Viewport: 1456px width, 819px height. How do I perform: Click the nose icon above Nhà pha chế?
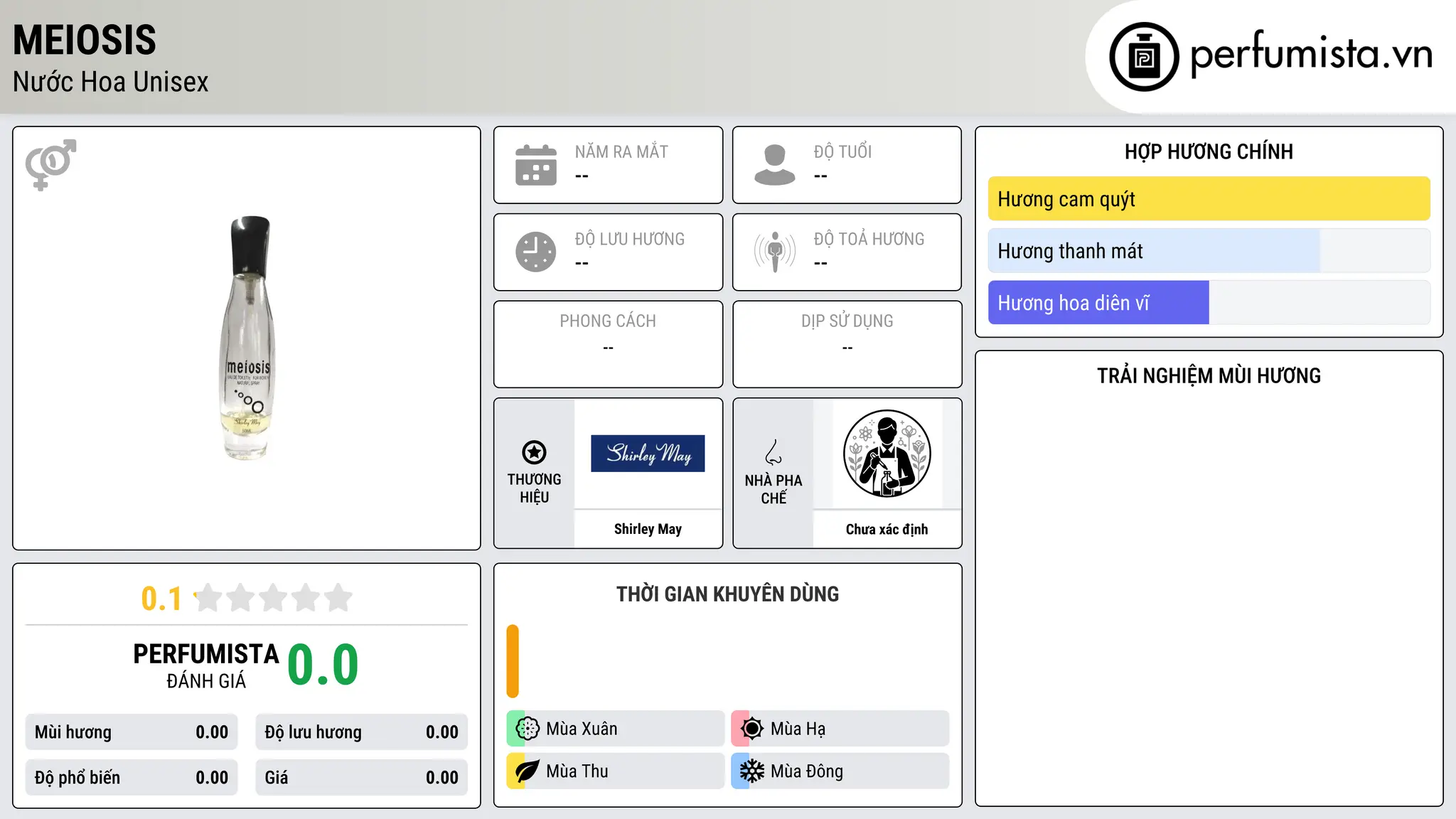pos(773,452)
